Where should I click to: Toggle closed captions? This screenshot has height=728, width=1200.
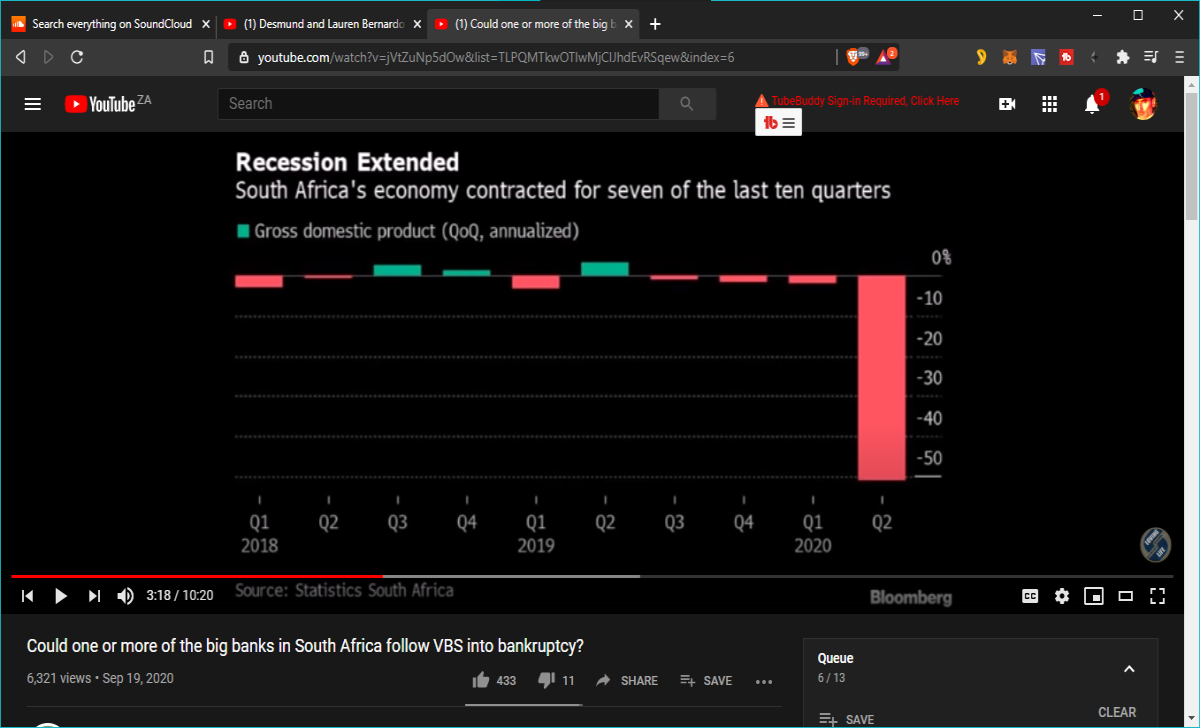[x=1030, y=596]
